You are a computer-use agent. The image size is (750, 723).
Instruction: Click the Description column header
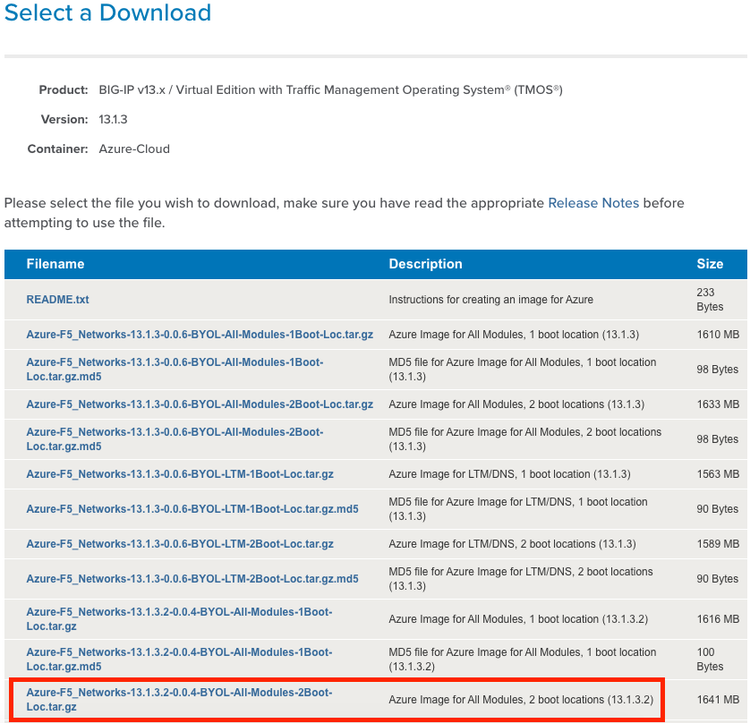tap(425, 264)
